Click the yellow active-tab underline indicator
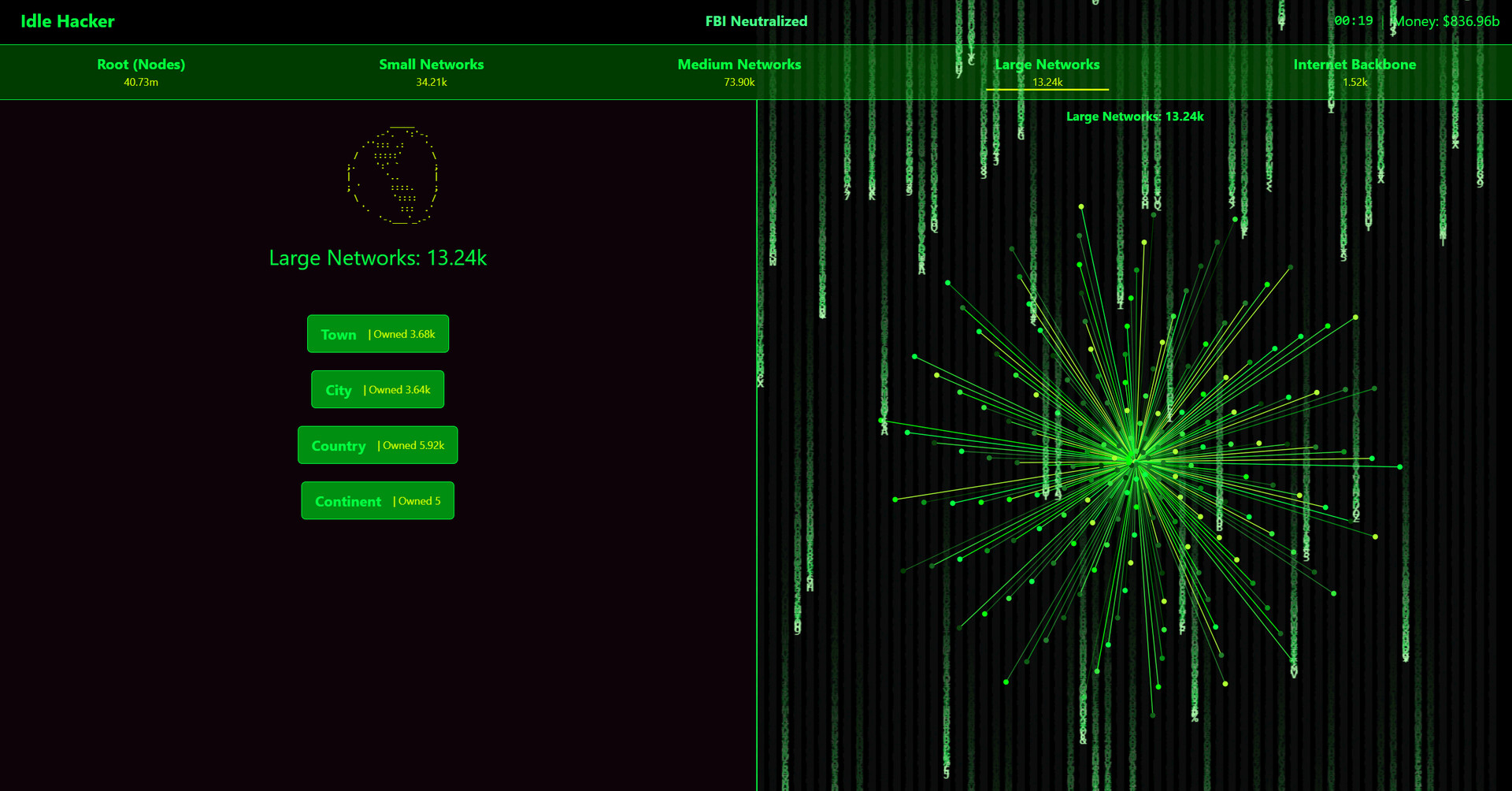The width and height of the screenshot is (1512, 791). coord(1047,90)
